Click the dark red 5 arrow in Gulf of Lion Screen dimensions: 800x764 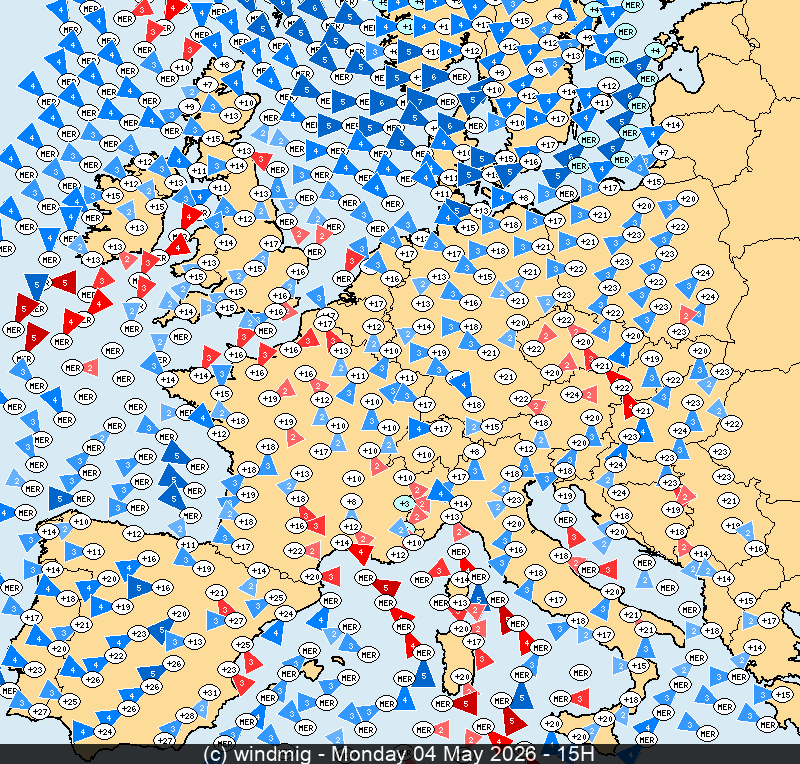coord(388,588)
